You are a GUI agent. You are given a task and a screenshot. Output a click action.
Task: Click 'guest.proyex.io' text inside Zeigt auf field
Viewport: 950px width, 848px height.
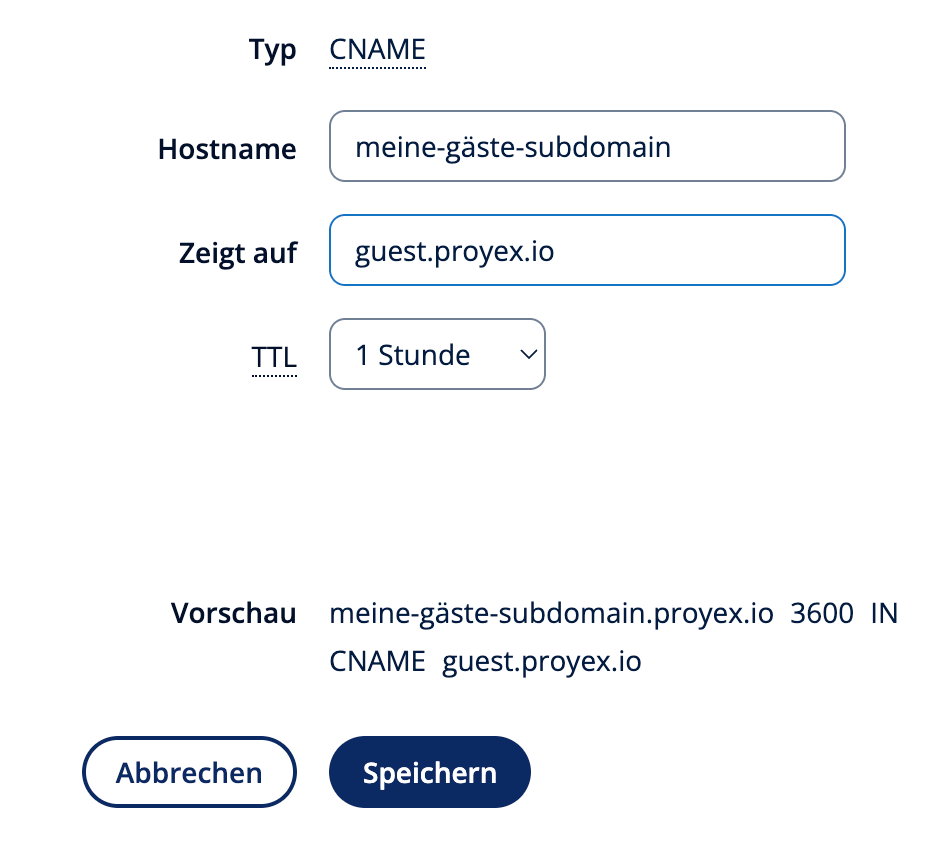click(454, 252)
